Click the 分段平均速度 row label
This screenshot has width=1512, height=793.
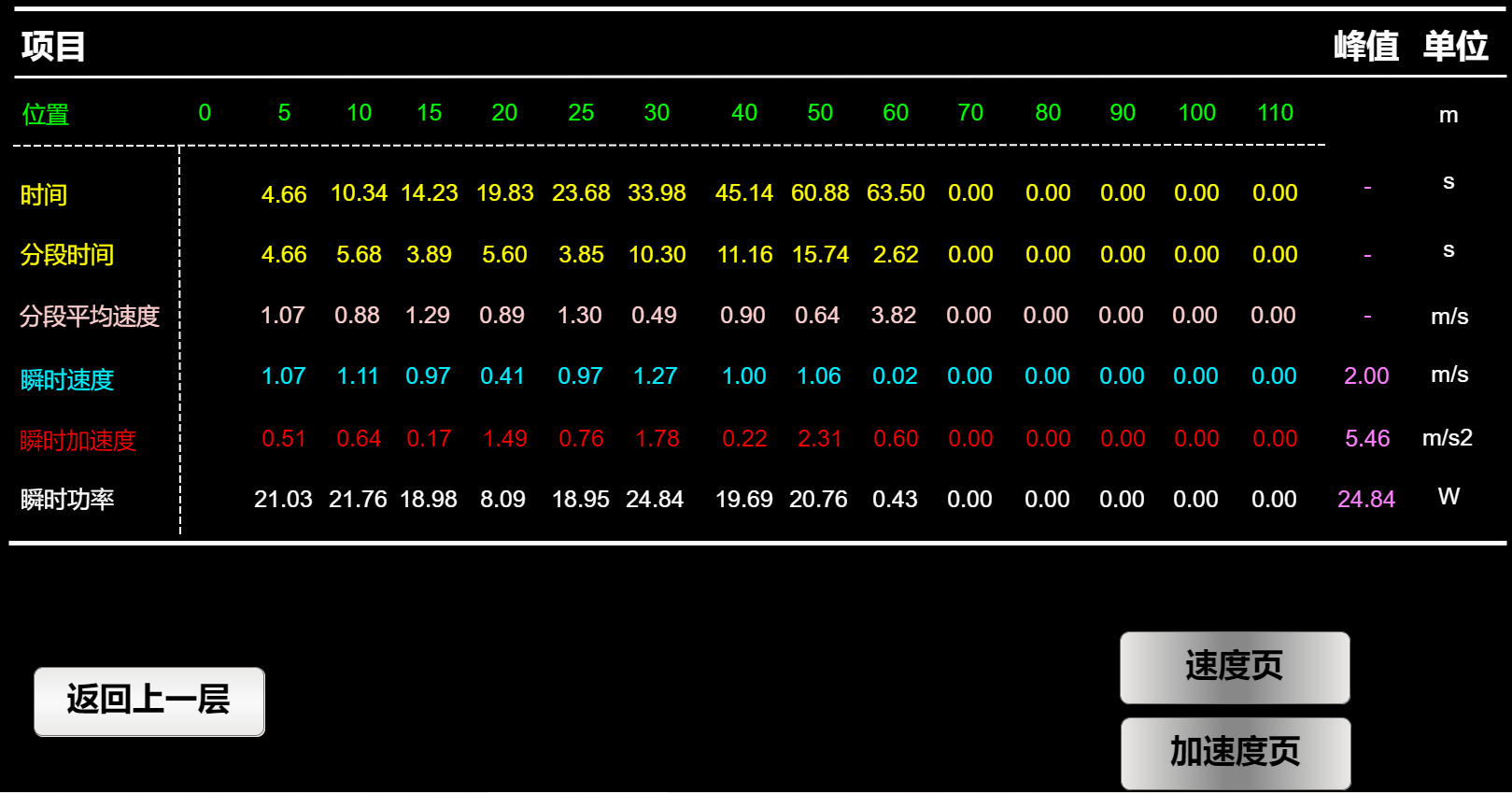[x=90, y=317]
